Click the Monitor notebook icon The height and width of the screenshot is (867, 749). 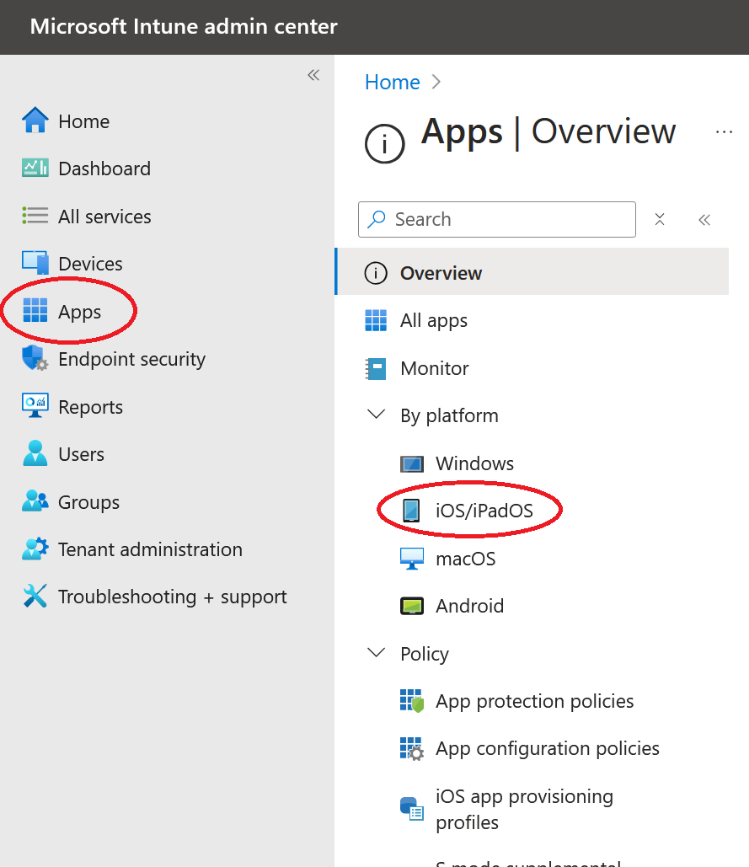(376, 368)
